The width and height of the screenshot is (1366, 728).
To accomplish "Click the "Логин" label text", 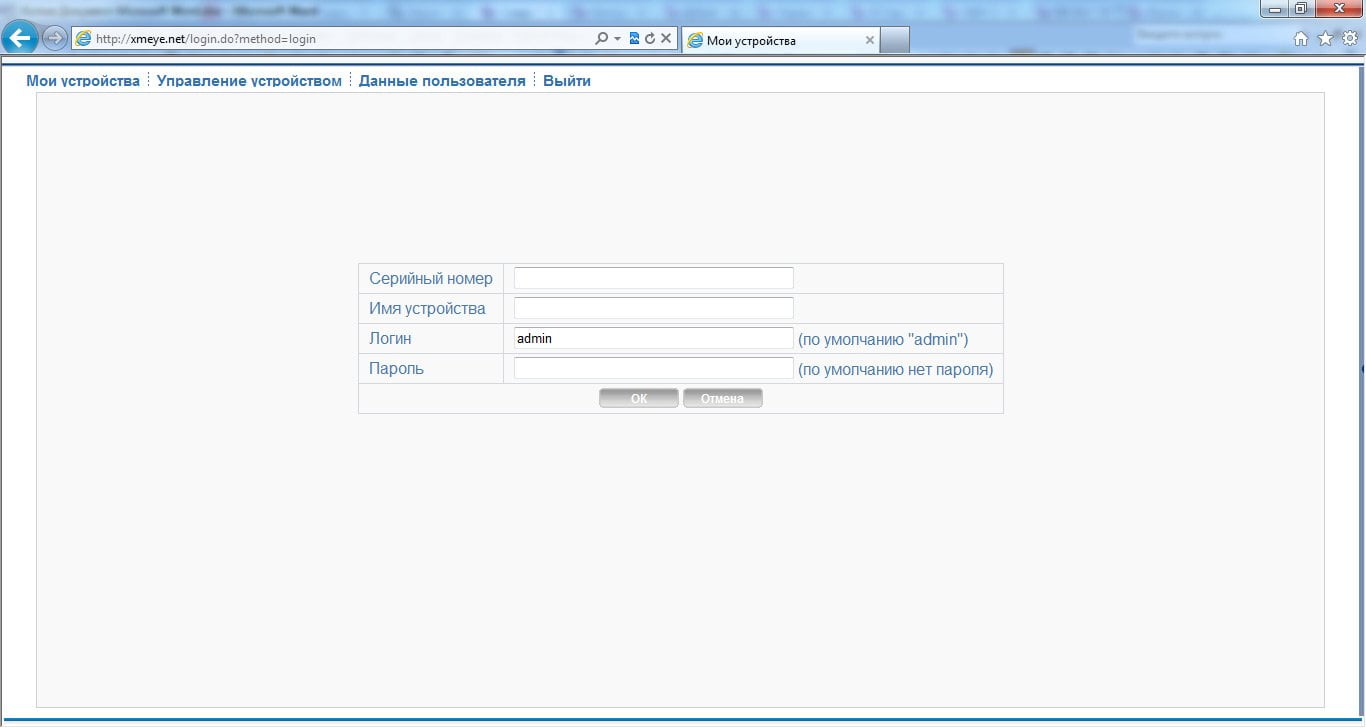I will pos(390,338).
